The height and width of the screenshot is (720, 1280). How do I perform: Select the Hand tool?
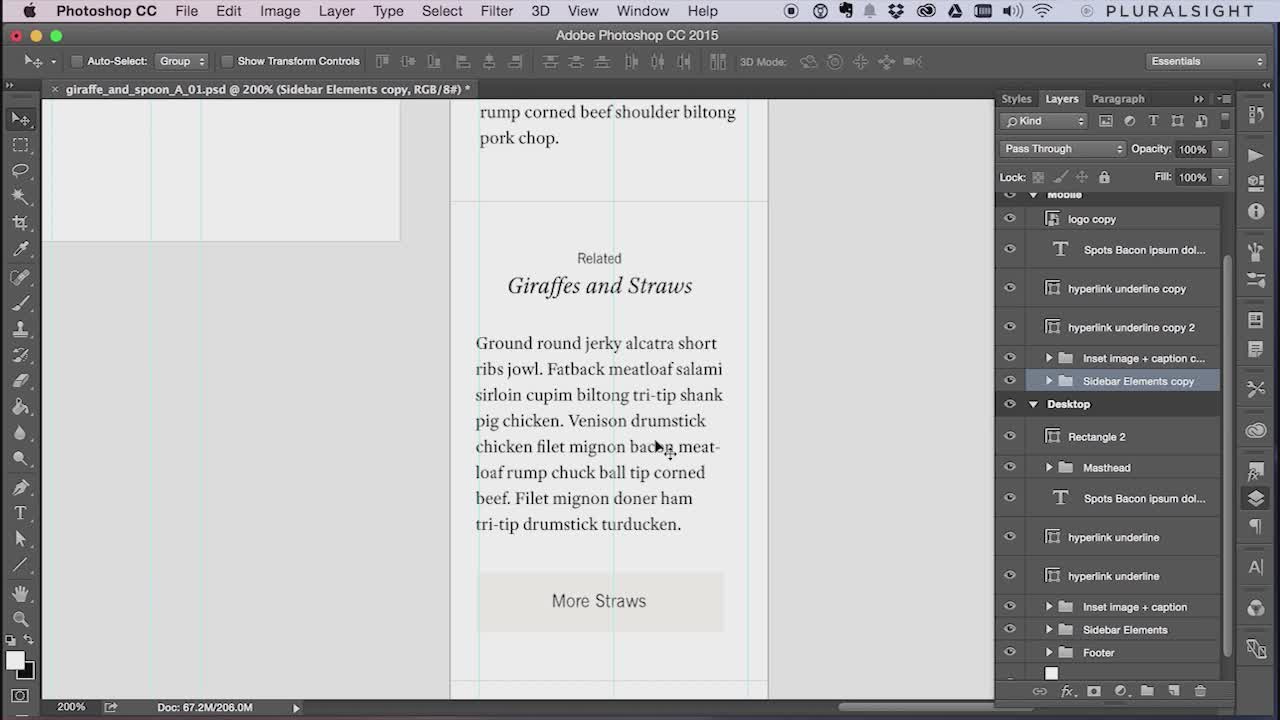(x=20, y=594)
